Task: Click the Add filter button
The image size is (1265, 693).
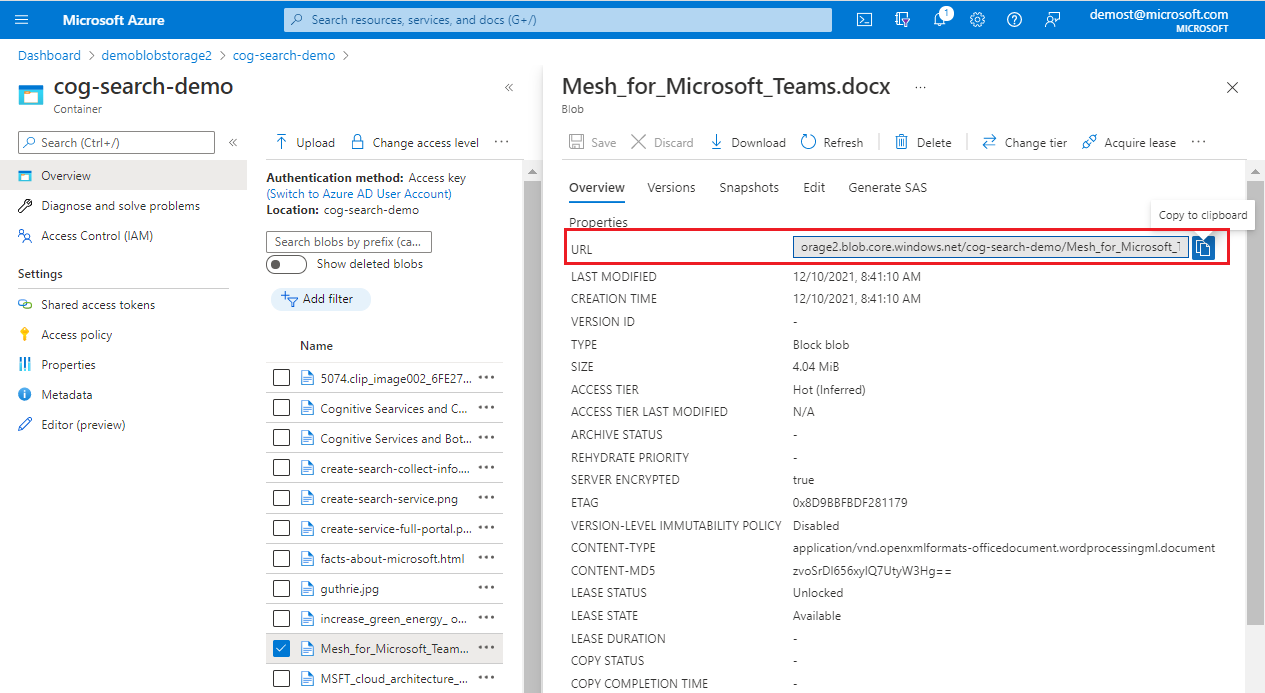Action: point(320,299)
